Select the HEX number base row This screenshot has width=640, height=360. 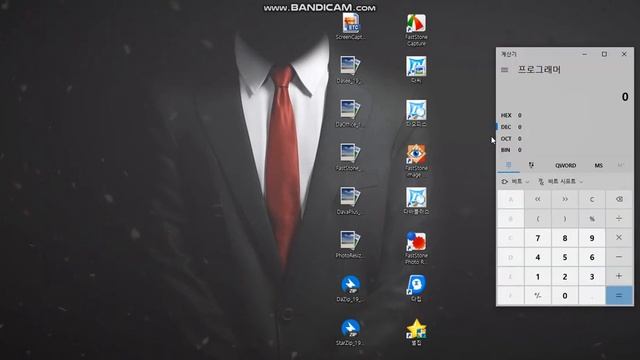(565, 116)
